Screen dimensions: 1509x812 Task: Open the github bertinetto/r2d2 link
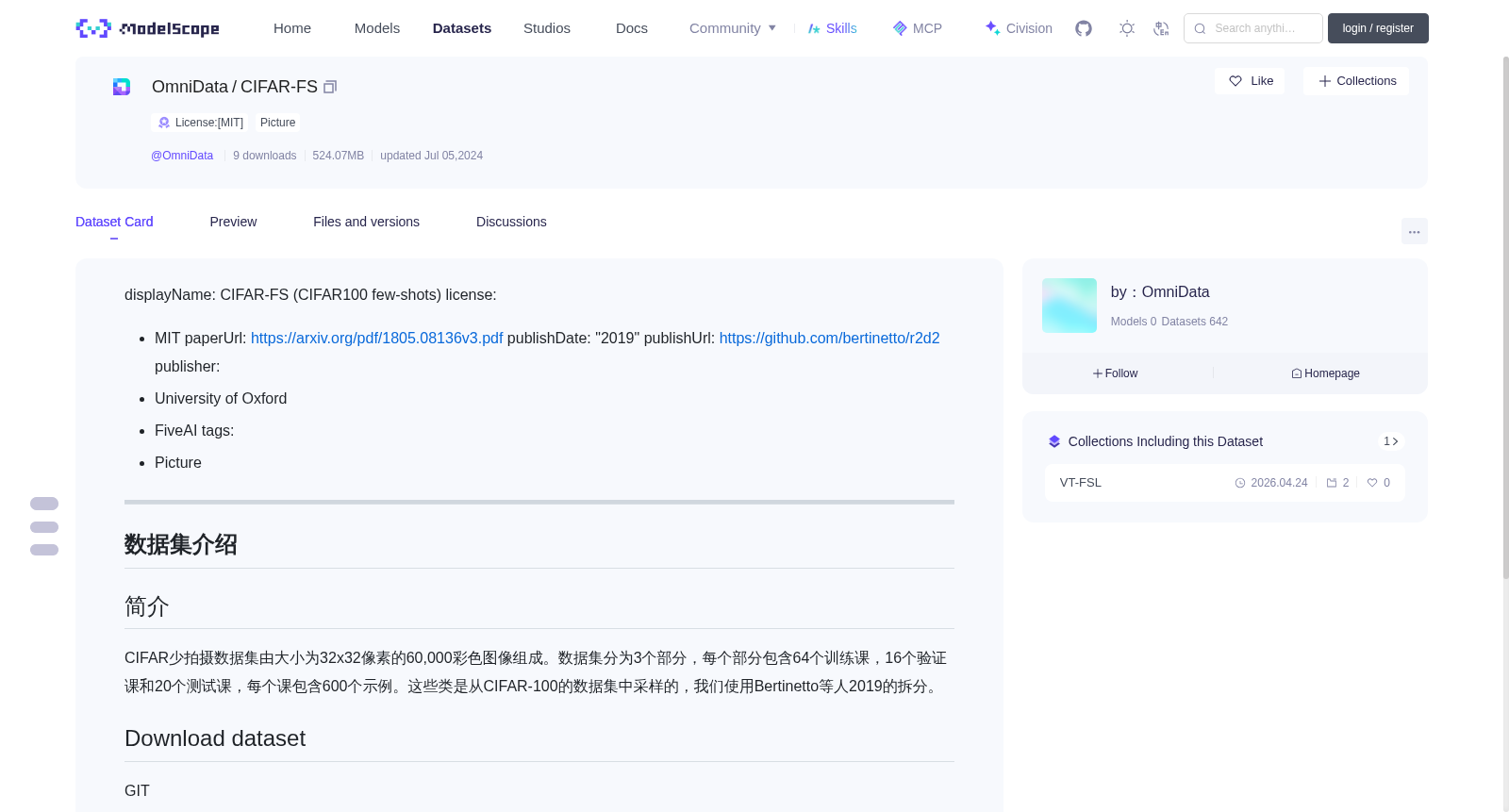[x=830, y=339]
